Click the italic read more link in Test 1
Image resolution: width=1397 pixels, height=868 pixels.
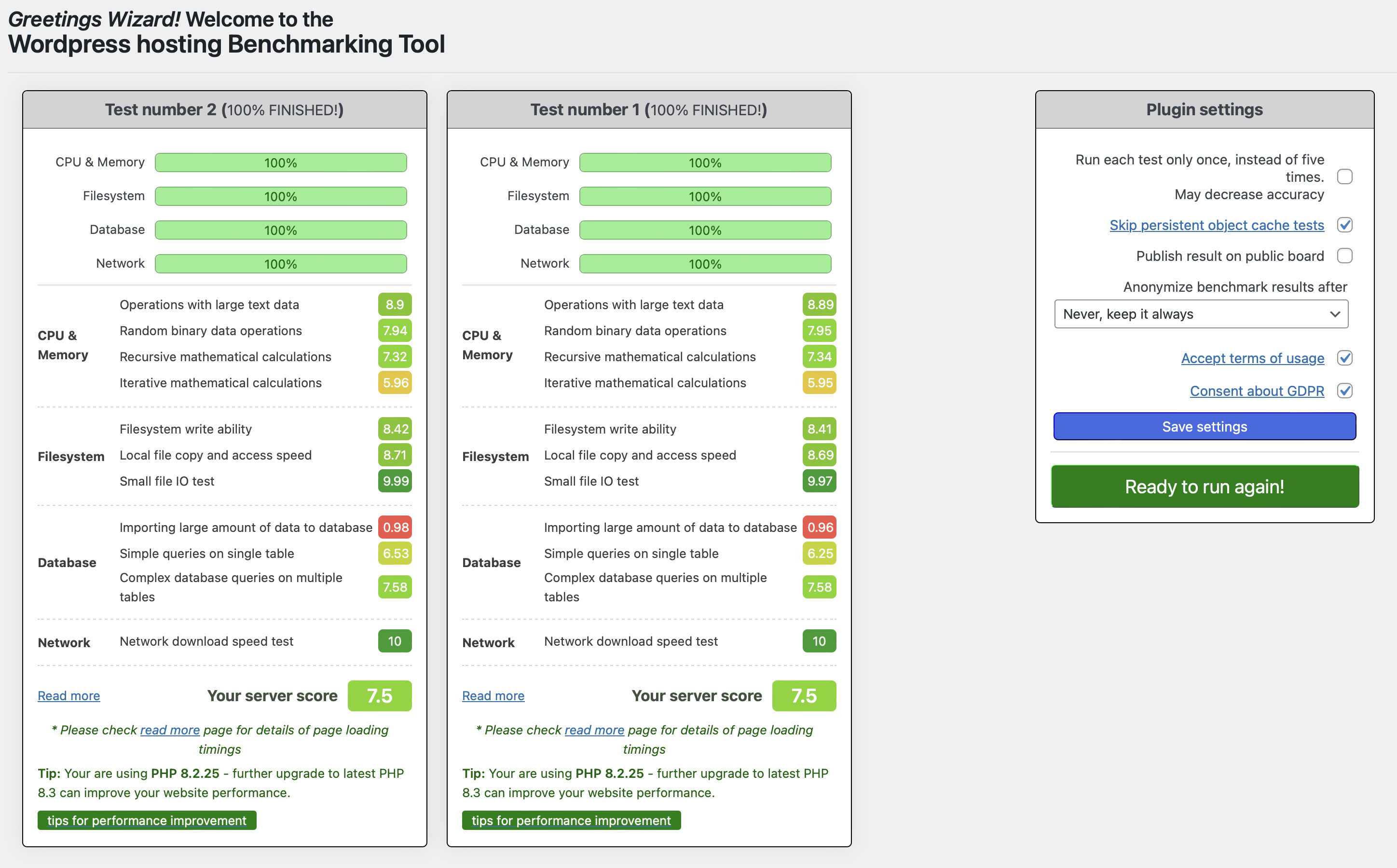click(594, 730)
